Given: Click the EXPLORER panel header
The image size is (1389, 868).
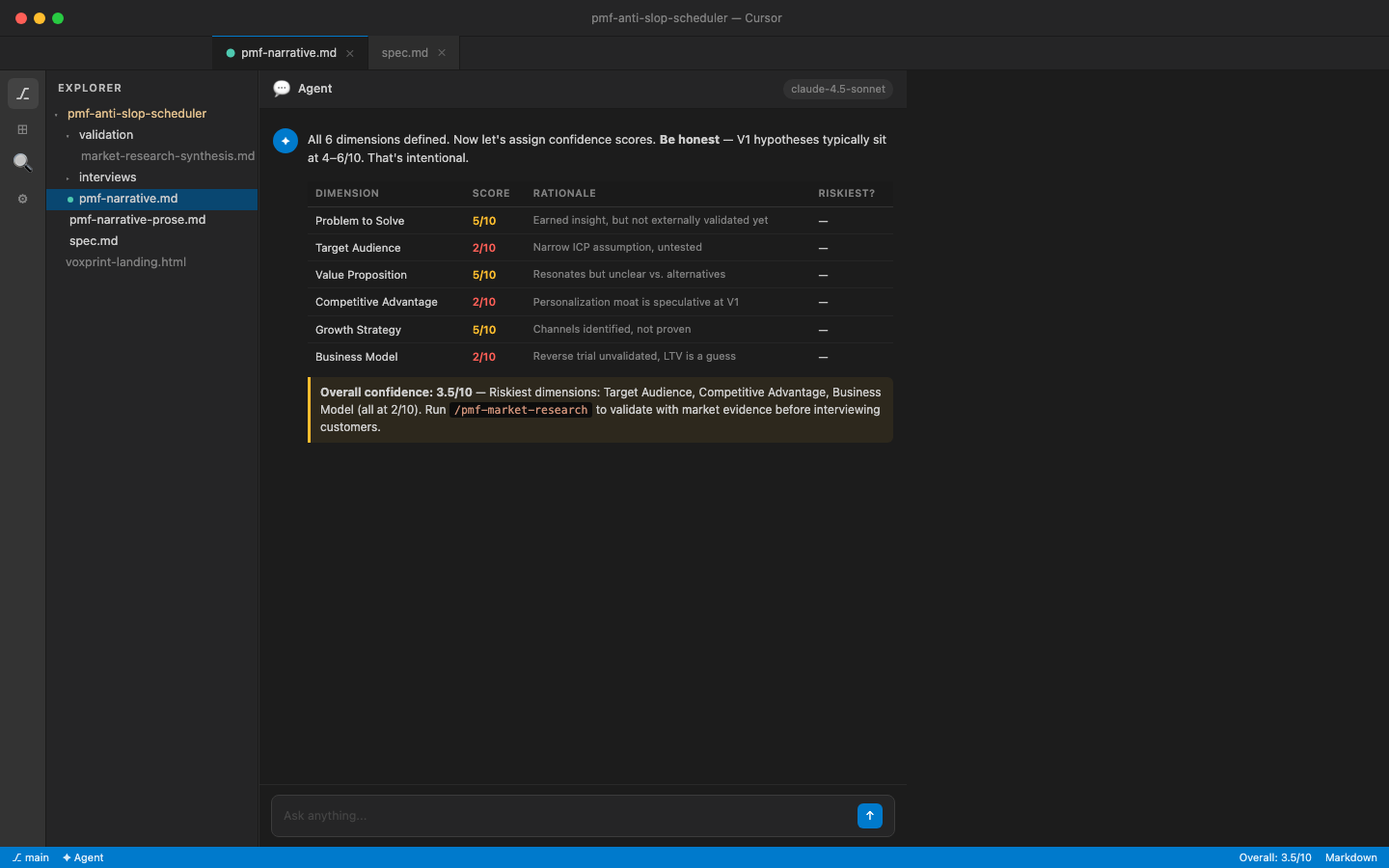Looking at the screenshot, I should 90,88.
